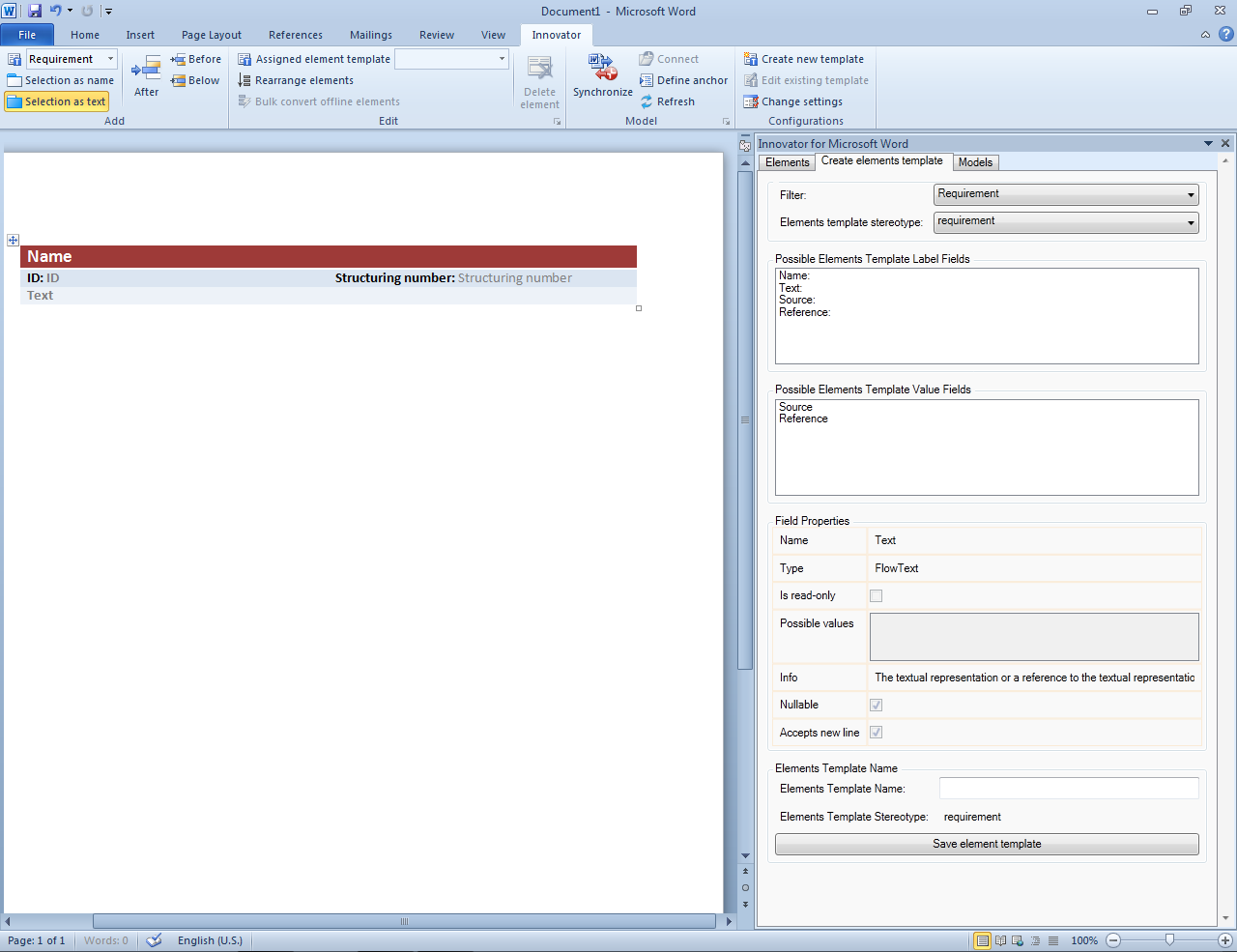Switch to the Page Layout tab

212,35
